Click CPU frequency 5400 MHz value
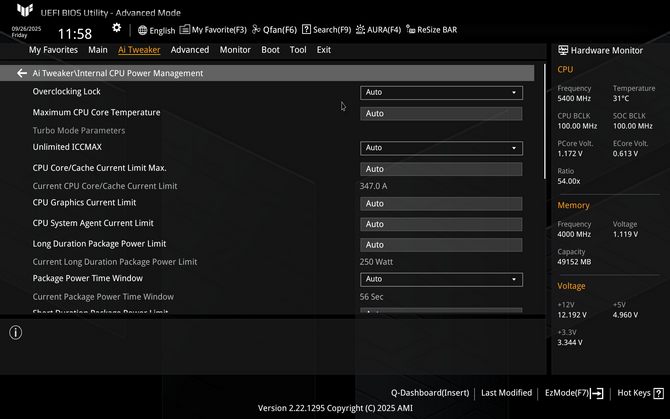 574,99
